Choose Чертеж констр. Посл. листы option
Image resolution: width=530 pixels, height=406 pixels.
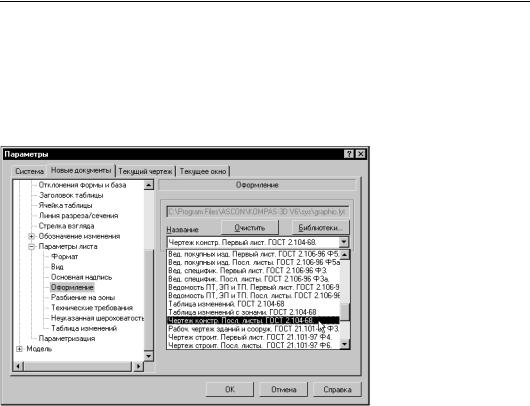point(254,320)
